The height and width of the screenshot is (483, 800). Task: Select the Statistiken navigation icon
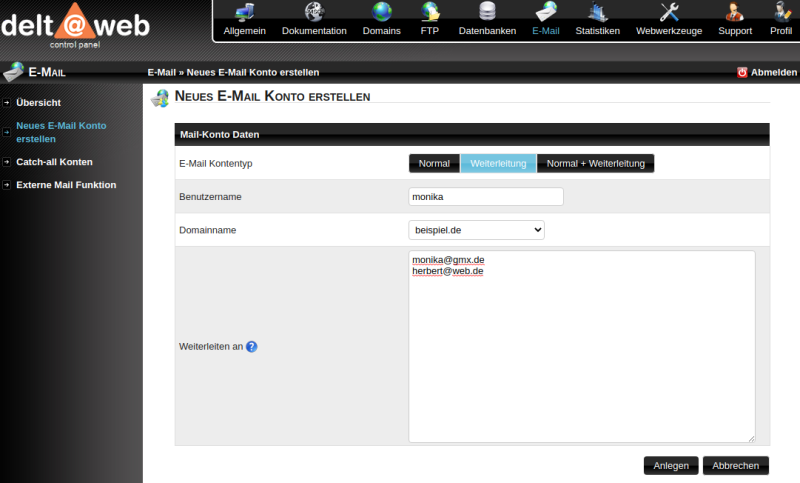(x=597, y=13)
